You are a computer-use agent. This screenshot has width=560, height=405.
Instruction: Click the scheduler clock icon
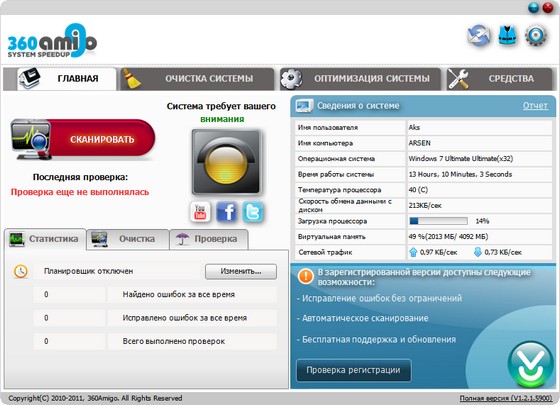tap(21, 271)
